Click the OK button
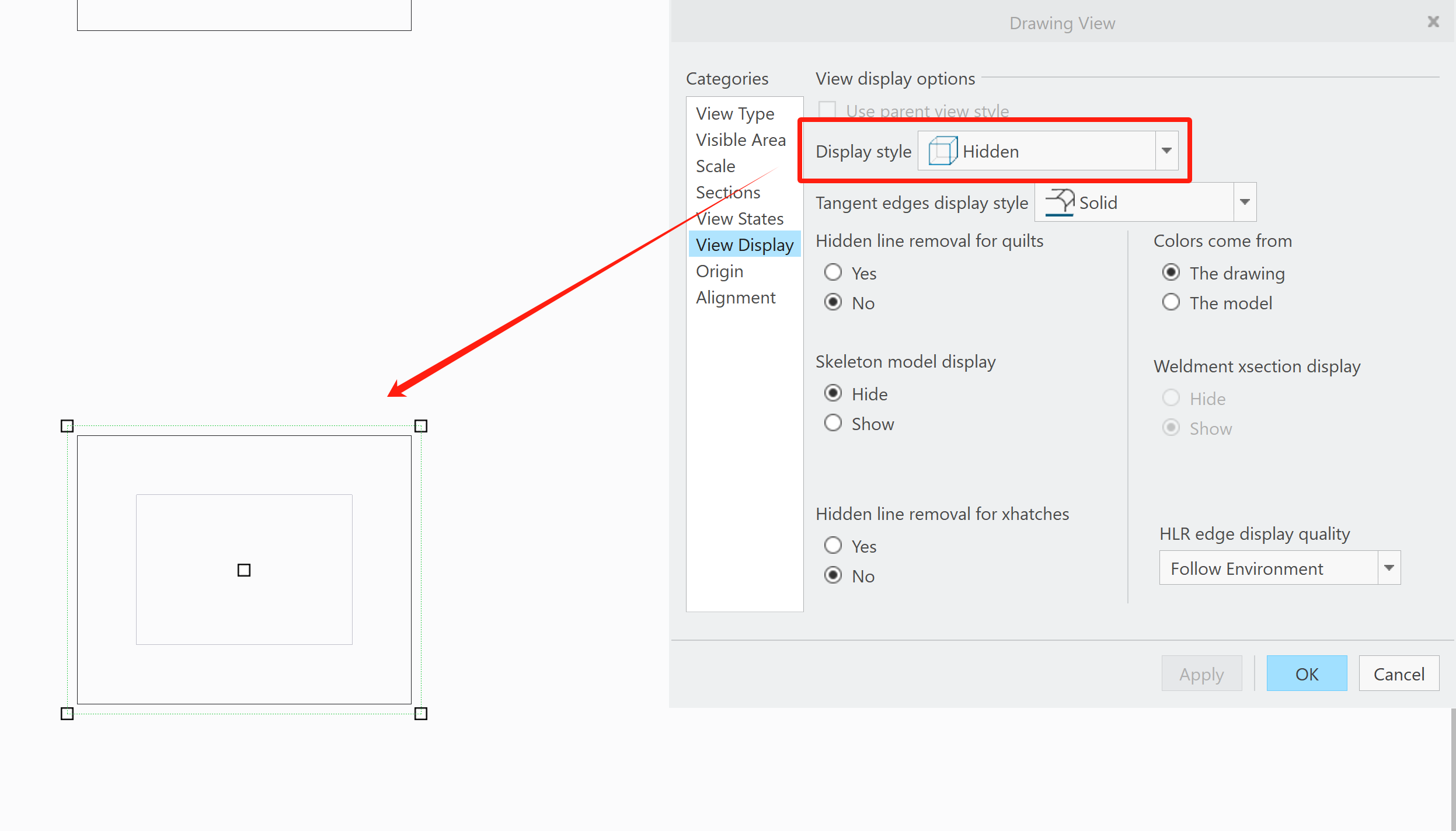 point(1307,673)
